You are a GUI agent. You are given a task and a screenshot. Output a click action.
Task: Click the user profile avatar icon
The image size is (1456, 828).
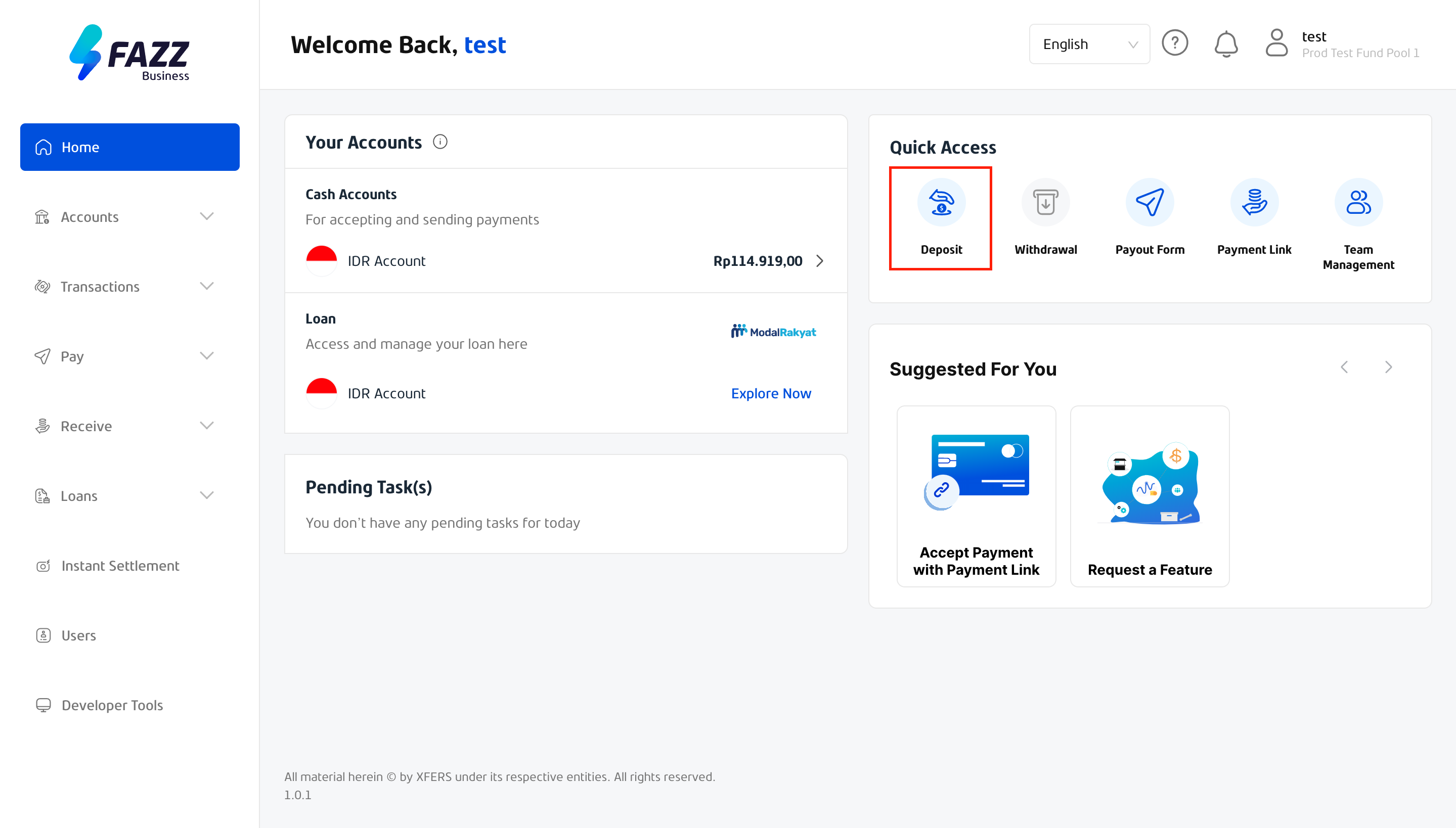coord(1276,42)
